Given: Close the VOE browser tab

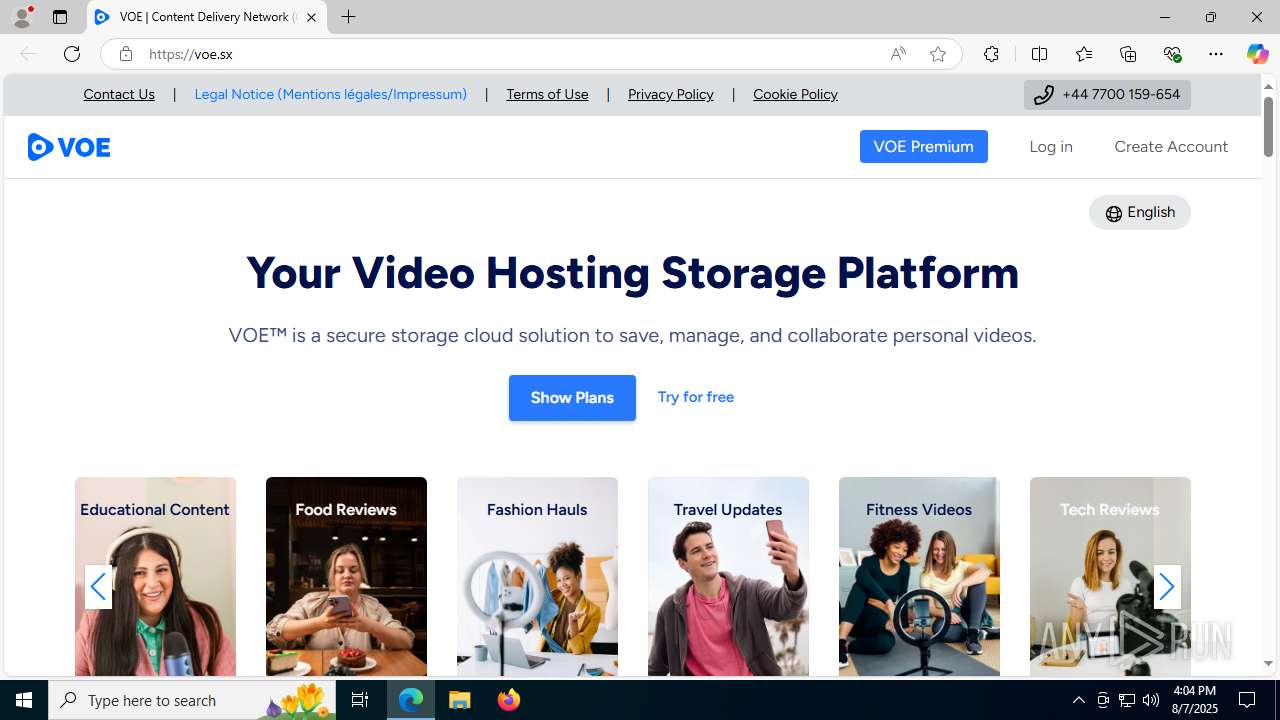Looking at the screenshot, I should [311, 17].
